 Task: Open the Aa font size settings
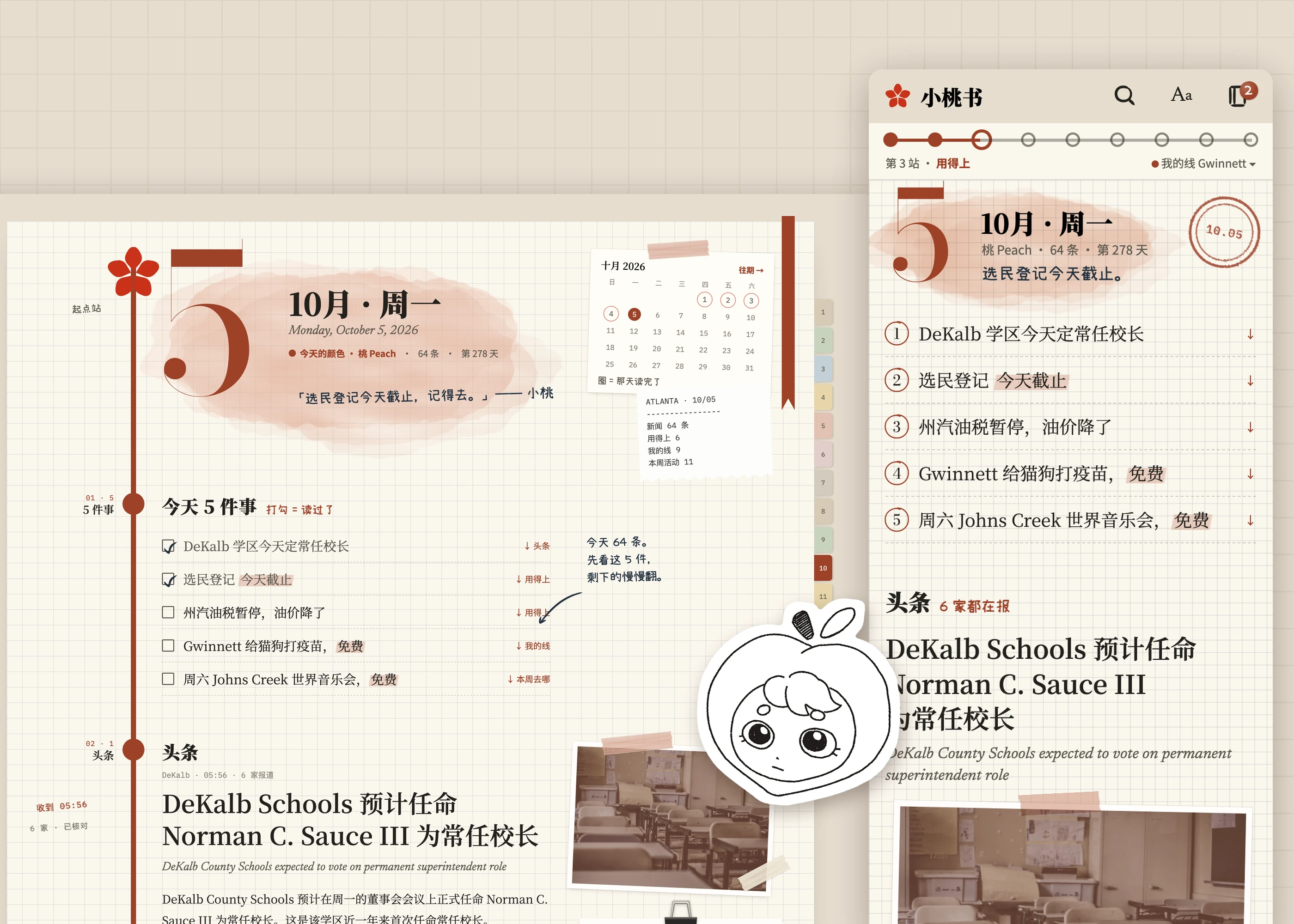[1181, 95]
